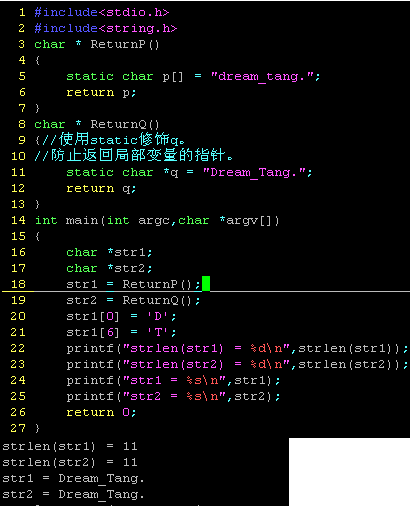The width and height of the screenshot is (410, 506).
Task: Click output line 'strlen(str2) = 11'
Action: tap(70, 463)
